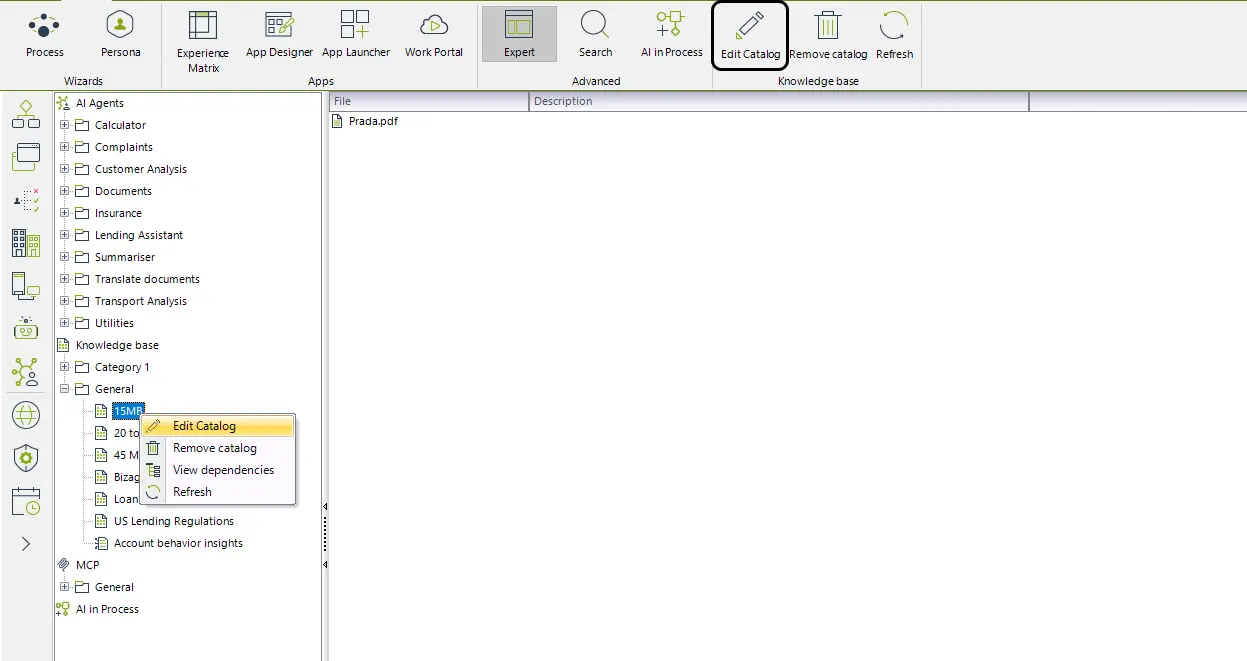
Task: Expand the Category 1 folder
Action: pos(65,367)
